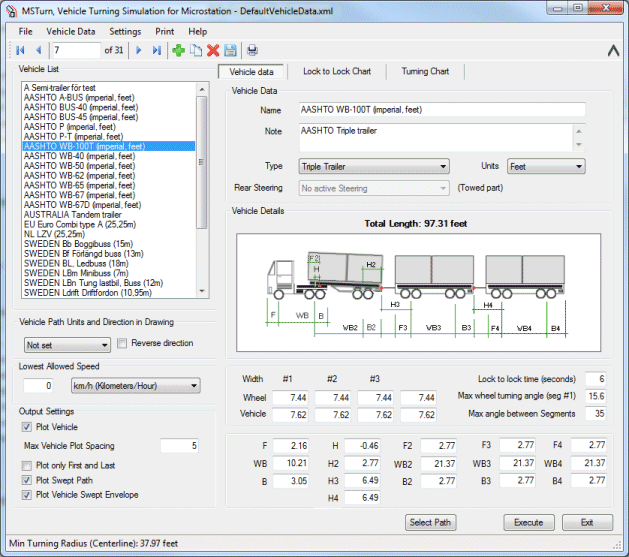This screenshot has width=629, height=557.
Task: Click the Note field scroll down arrow
Action: (x=578, y=145)
